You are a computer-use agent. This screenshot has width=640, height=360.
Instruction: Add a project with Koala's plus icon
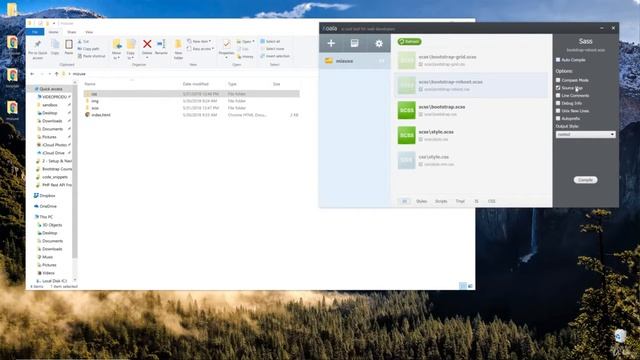pos(331,43)
